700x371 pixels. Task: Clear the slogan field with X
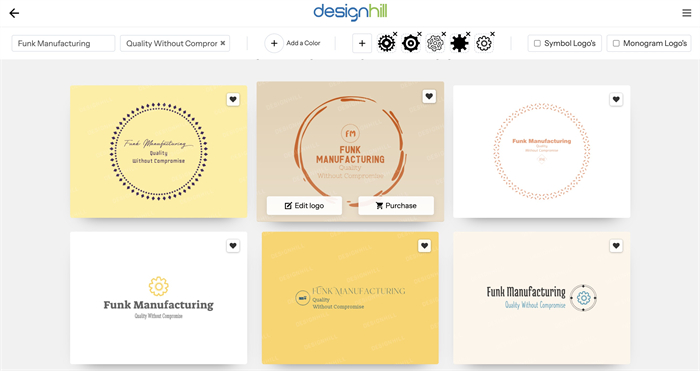223,43
